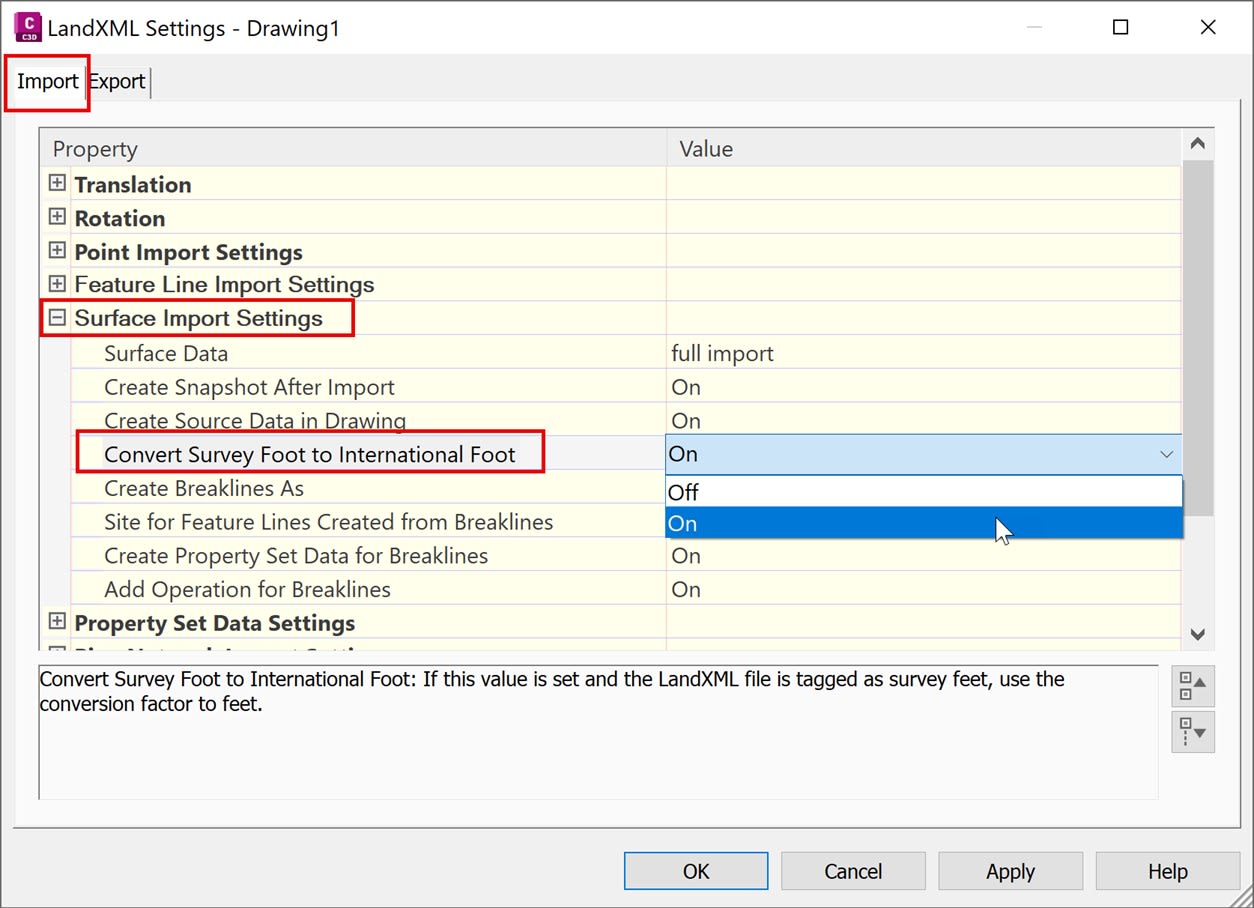Expand the Translation category
The height and width of the screenshot is (908, 1254).
[57, 184]
